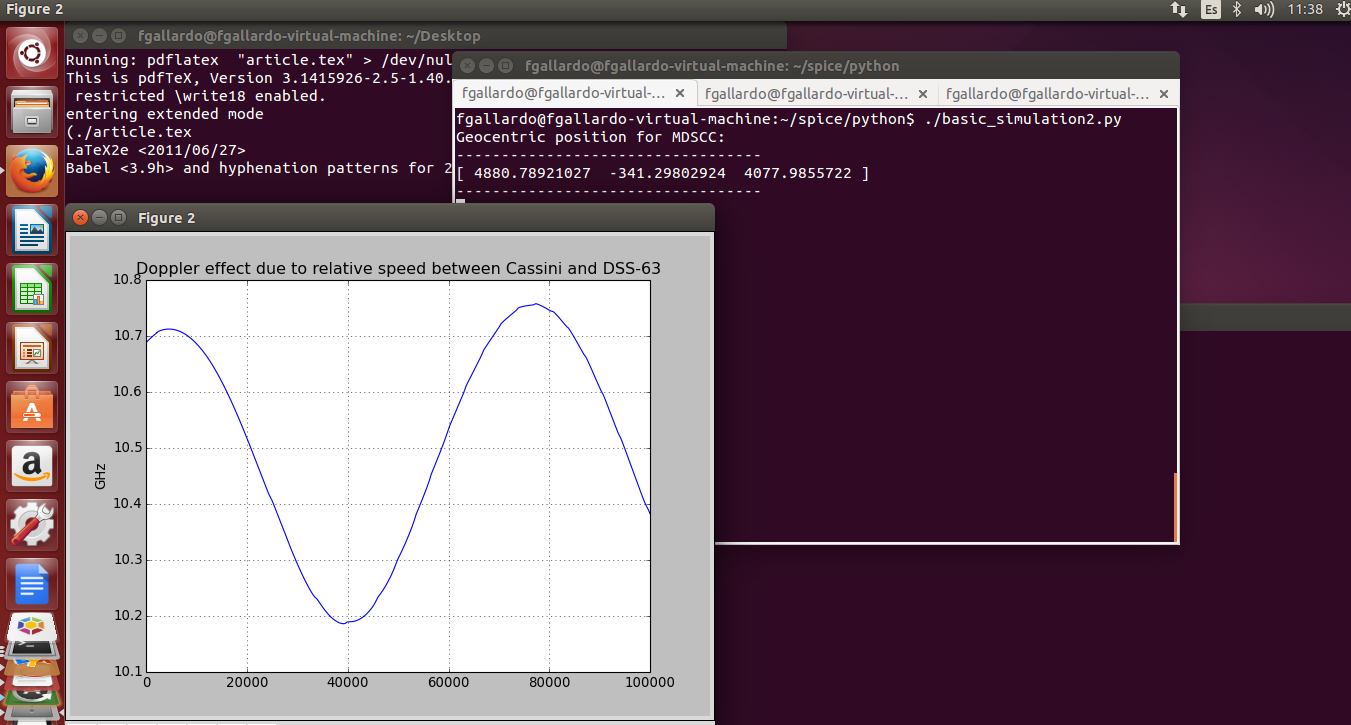Launch LibreOffice Writer from the launcher
Viewport: 1351px width, 725px height.
(x=30, y=230)
